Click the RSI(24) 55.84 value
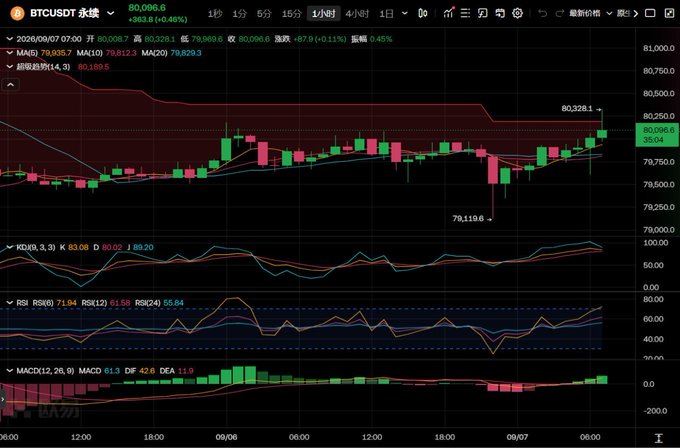Screen dimensions: 680x448 point(173,303)
